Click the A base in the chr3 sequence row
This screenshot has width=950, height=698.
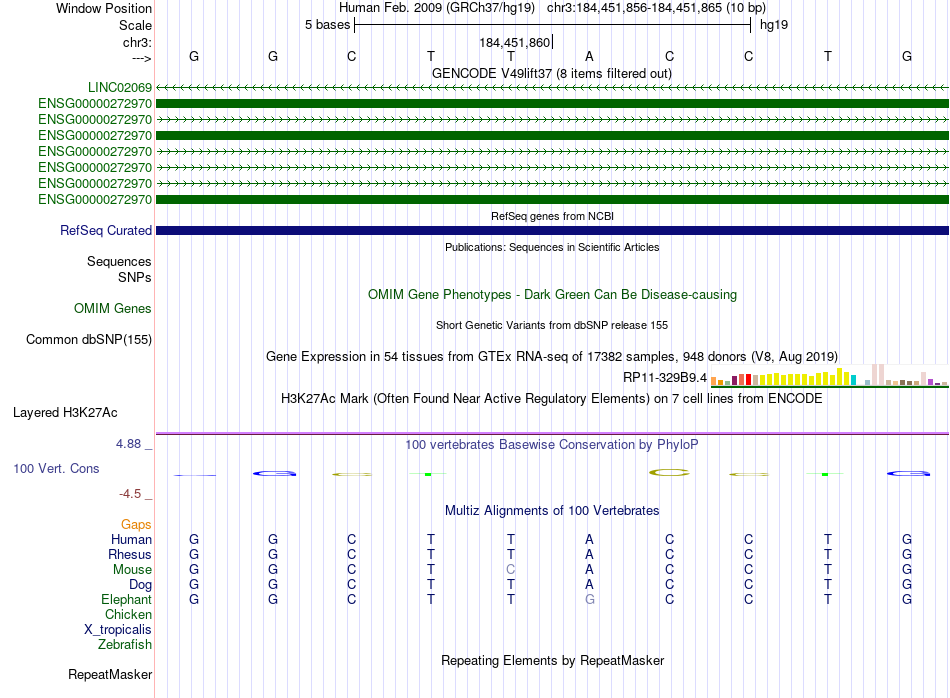coord(589,56)
